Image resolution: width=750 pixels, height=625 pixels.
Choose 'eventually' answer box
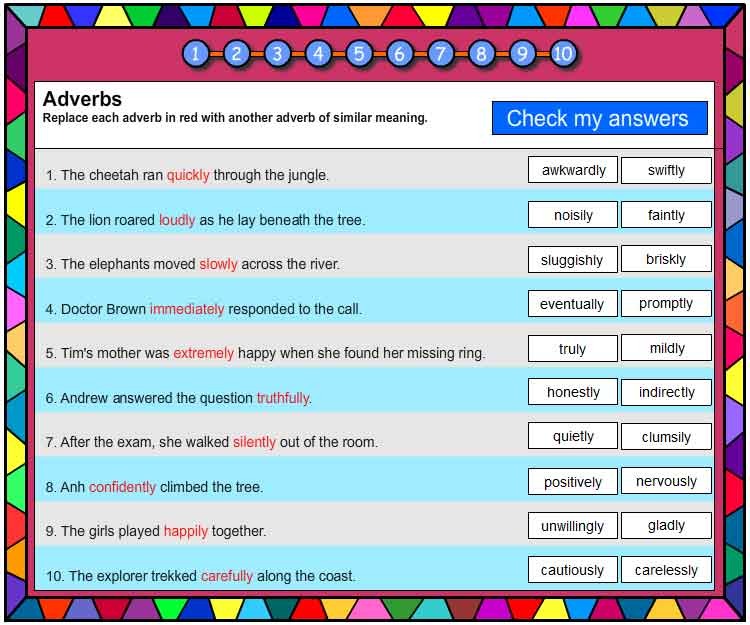tap(573, 304)
